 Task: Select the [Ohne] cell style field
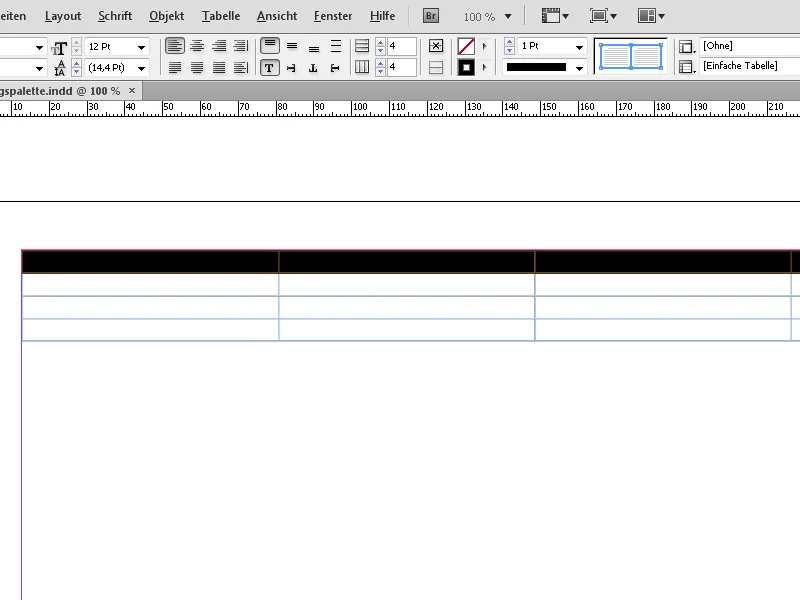point(749,46)
